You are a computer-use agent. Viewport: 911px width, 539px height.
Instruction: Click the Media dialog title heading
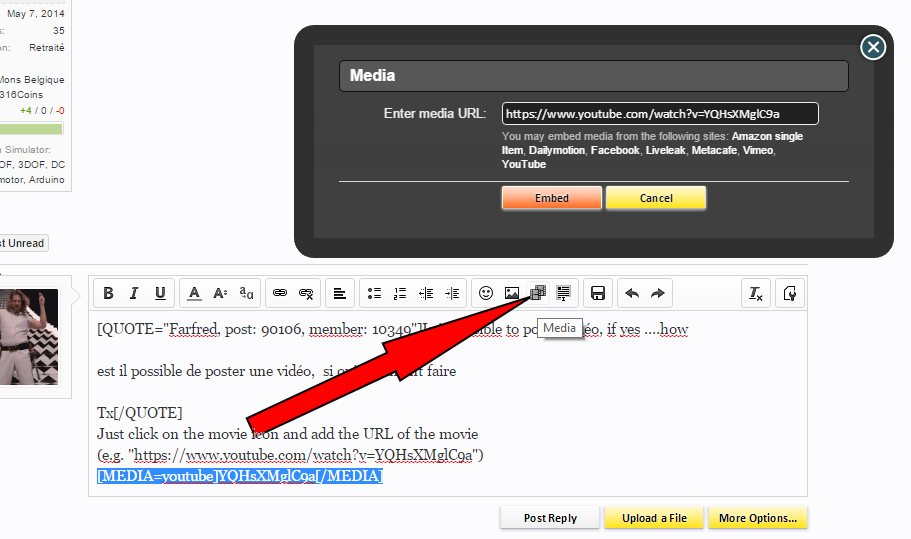[x=372, y=76]
